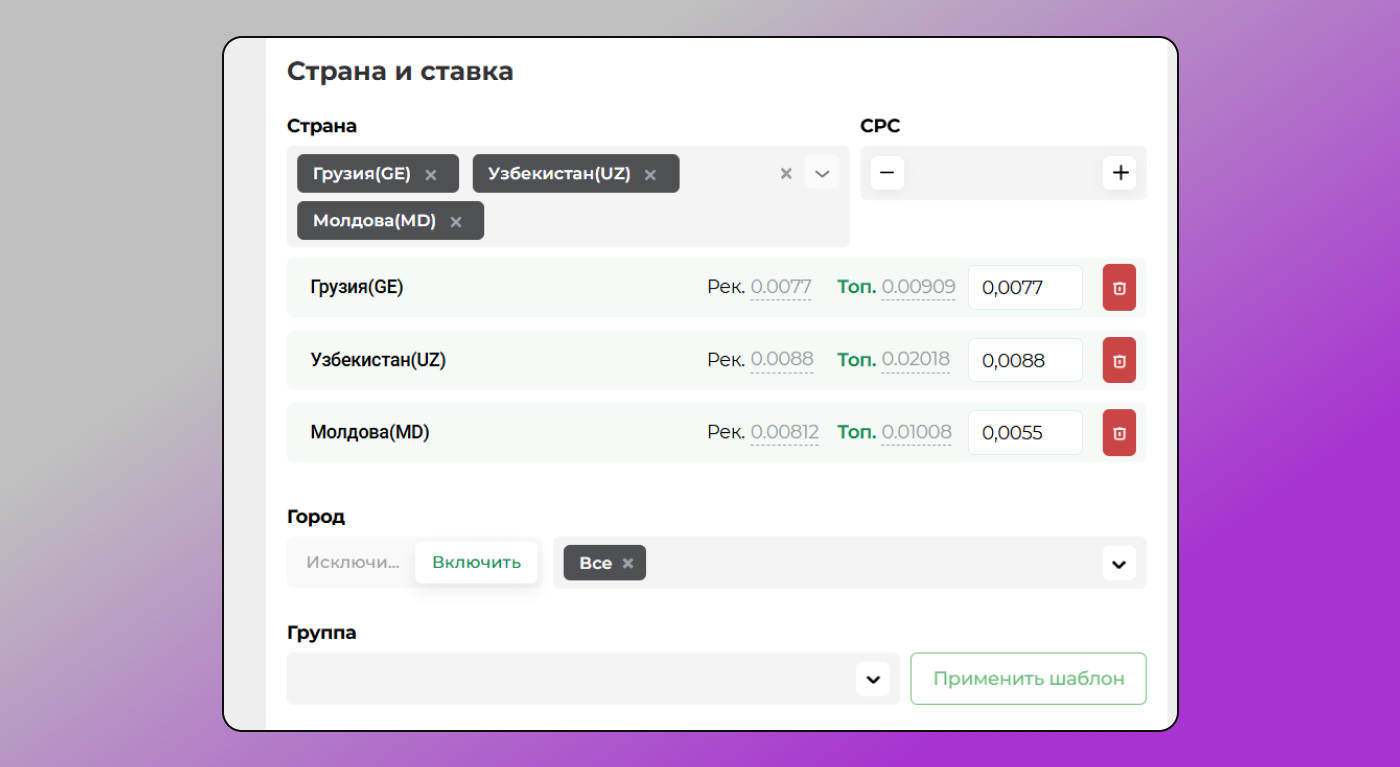This screenshot has height=767, width=1400.
Task: Clear all selected countries with the × control
Action: click(x=785, y=172)
